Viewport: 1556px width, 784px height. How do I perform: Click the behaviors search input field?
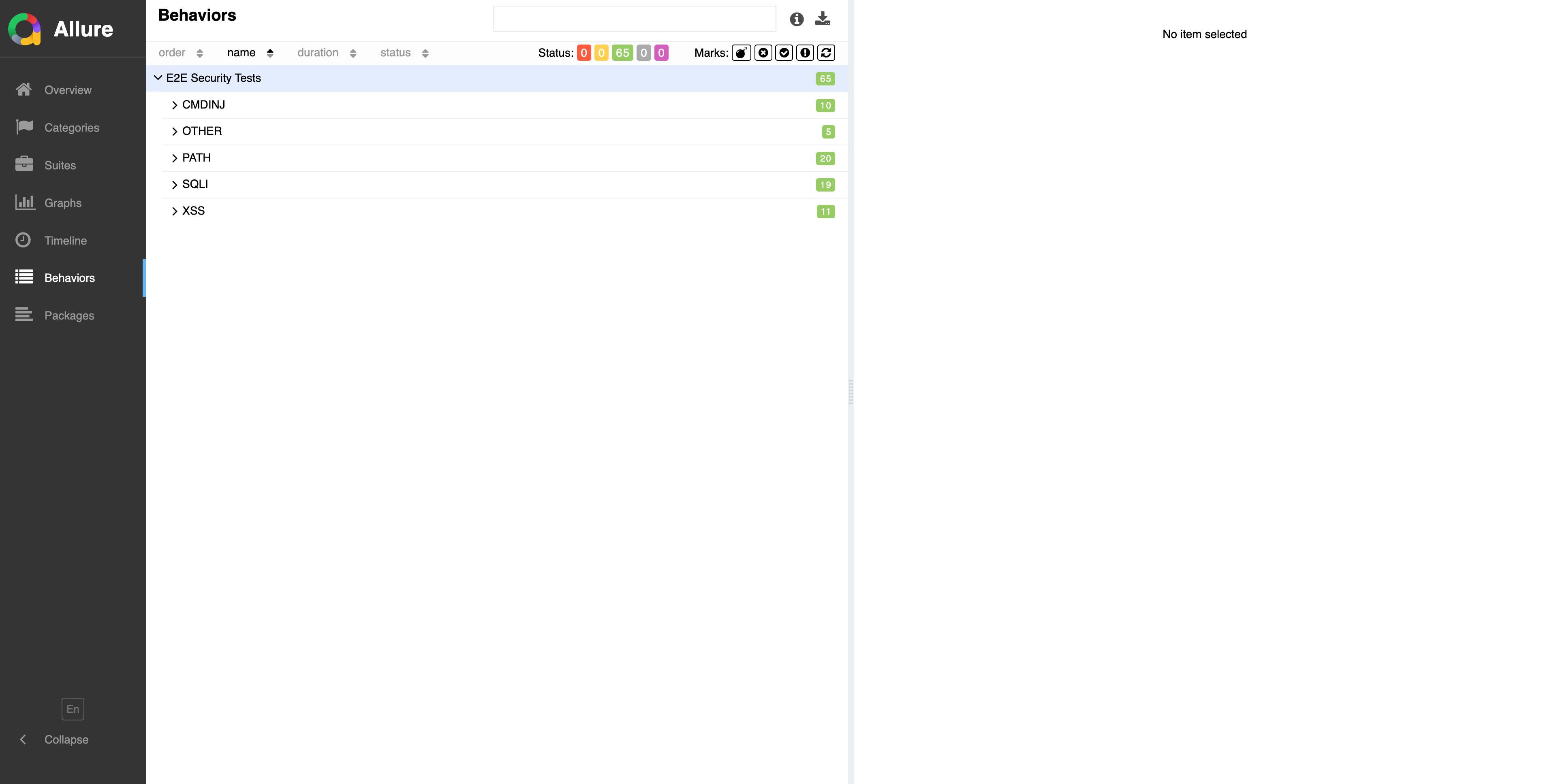(634, 19)
